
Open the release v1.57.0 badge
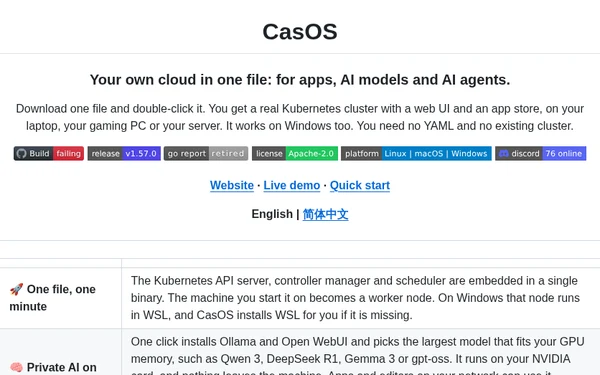pos(124,153)
